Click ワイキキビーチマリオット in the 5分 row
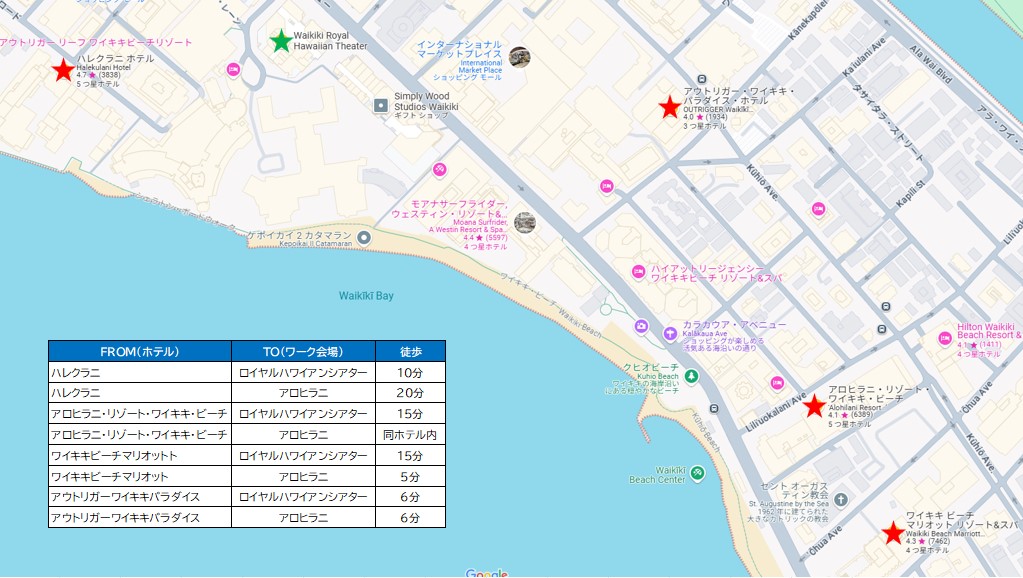This screenshot has width=1023, height=578. point(140,476)
